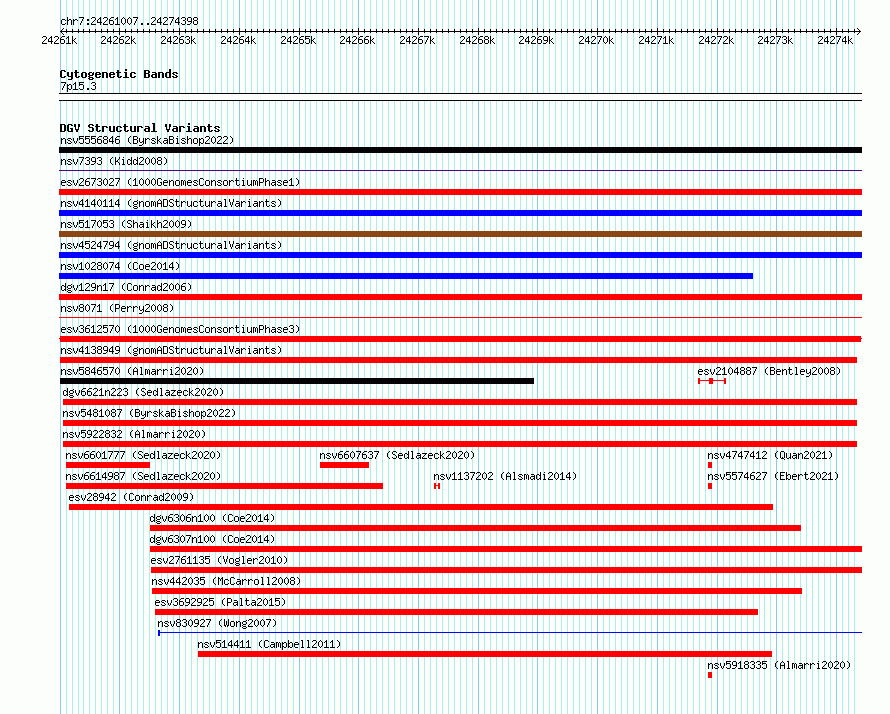Image resolution: width=890 pixels, height=714 pixels.
Task: Click the chr7:24261007..24274398 coordinate label
Action: [129, 21]
